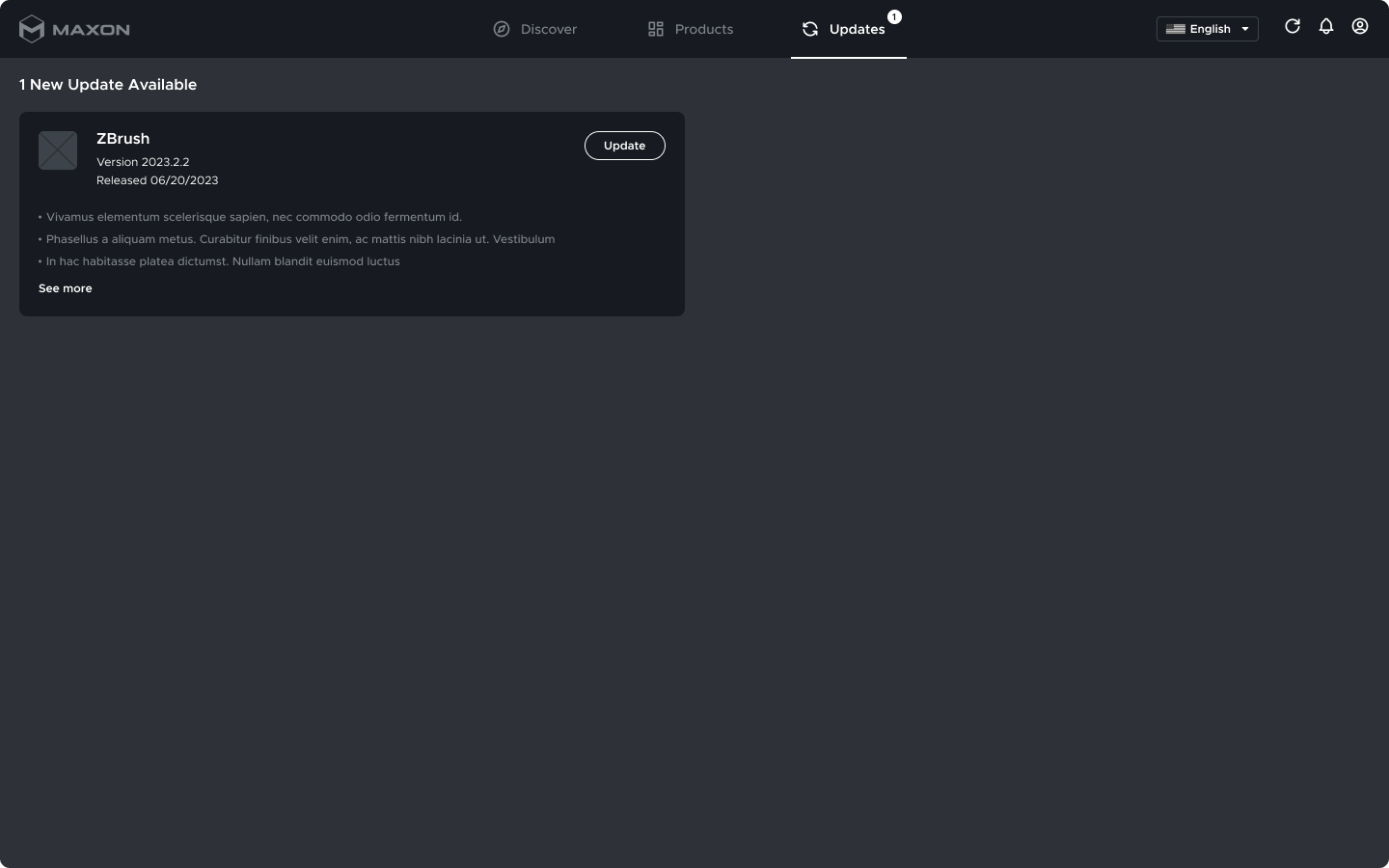Click the Version 2023.2.2 text
The height and width of the screenshot is (868, 1389).
[143, 162]
